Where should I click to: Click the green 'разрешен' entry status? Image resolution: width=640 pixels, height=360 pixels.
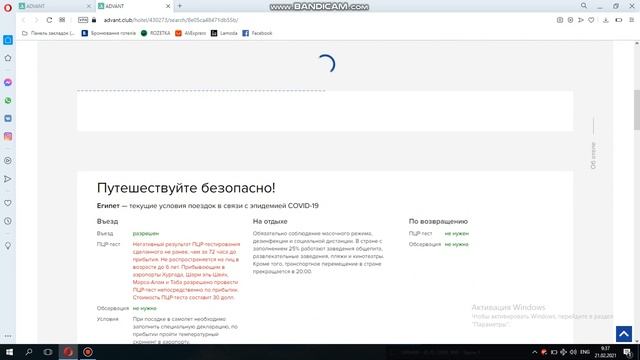pyautogui.click(x=146, y=233)
